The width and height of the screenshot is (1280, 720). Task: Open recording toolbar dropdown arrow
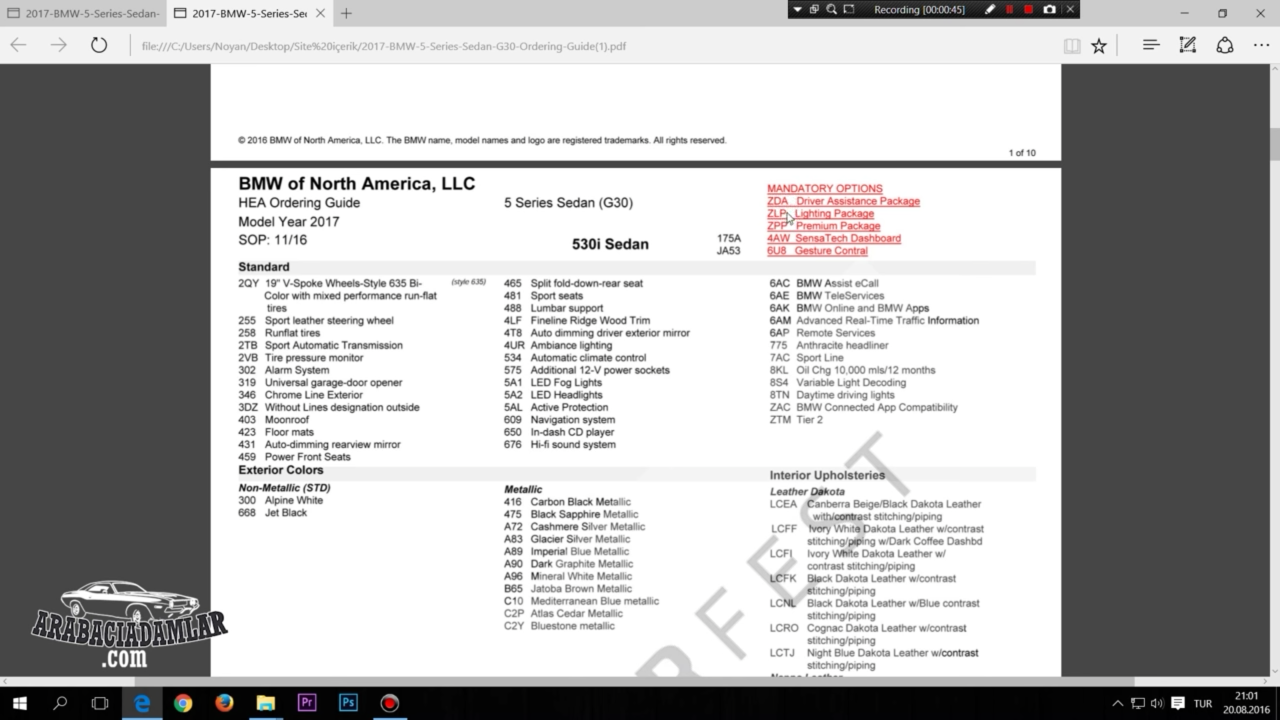[x=797, y=9]
